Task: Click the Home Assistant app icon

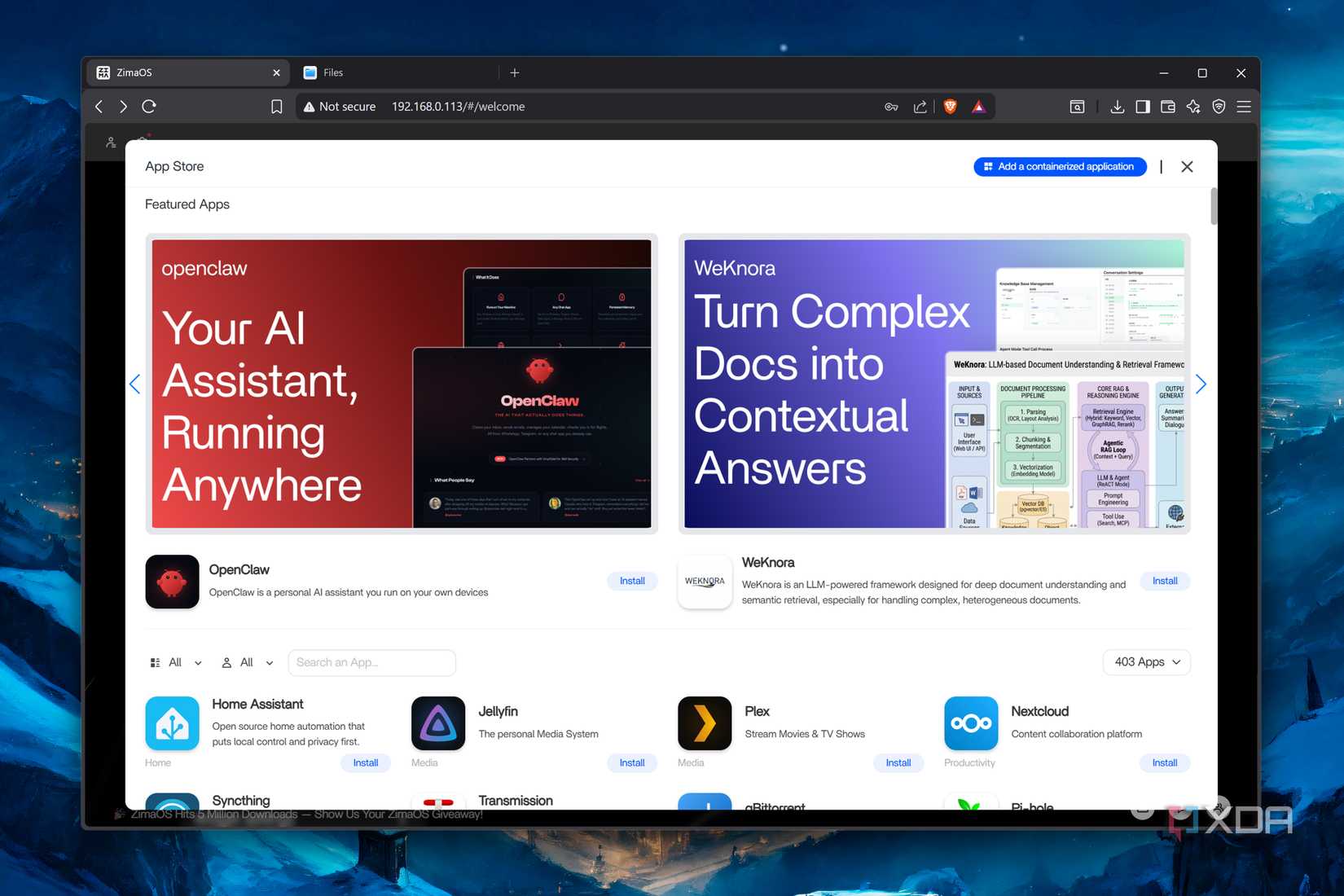Action: [172, 723]
